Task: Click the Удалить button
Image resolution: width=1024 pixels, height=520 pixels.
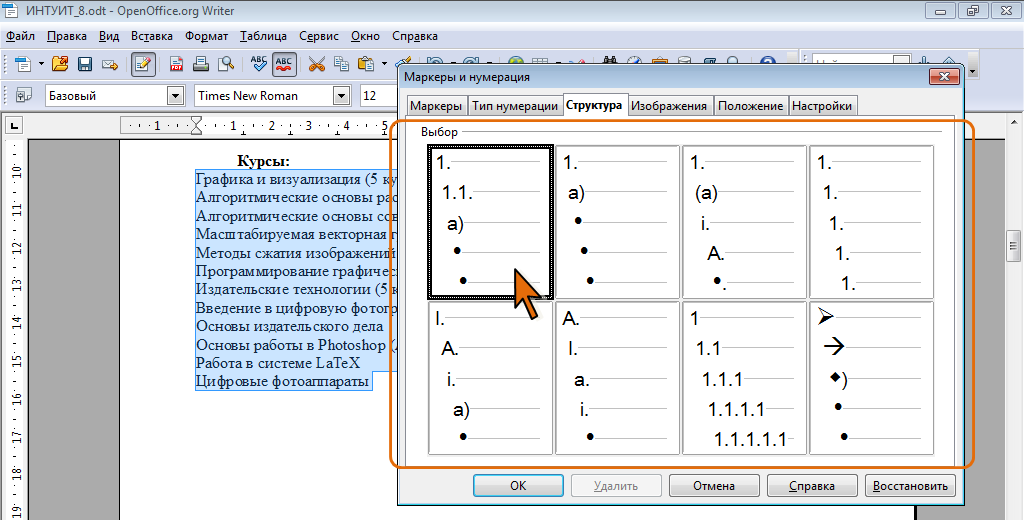Action: pyautogui.click(x=616, y=486)
